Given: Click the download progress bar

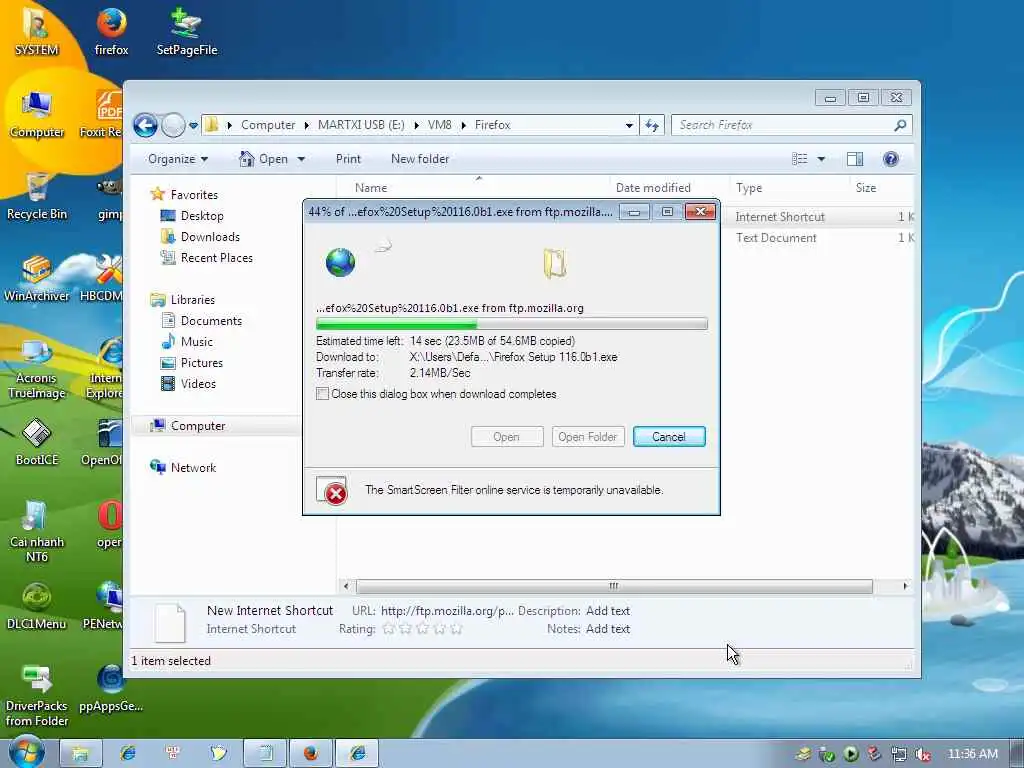Looking at the screenshot, I should point(511,323).
